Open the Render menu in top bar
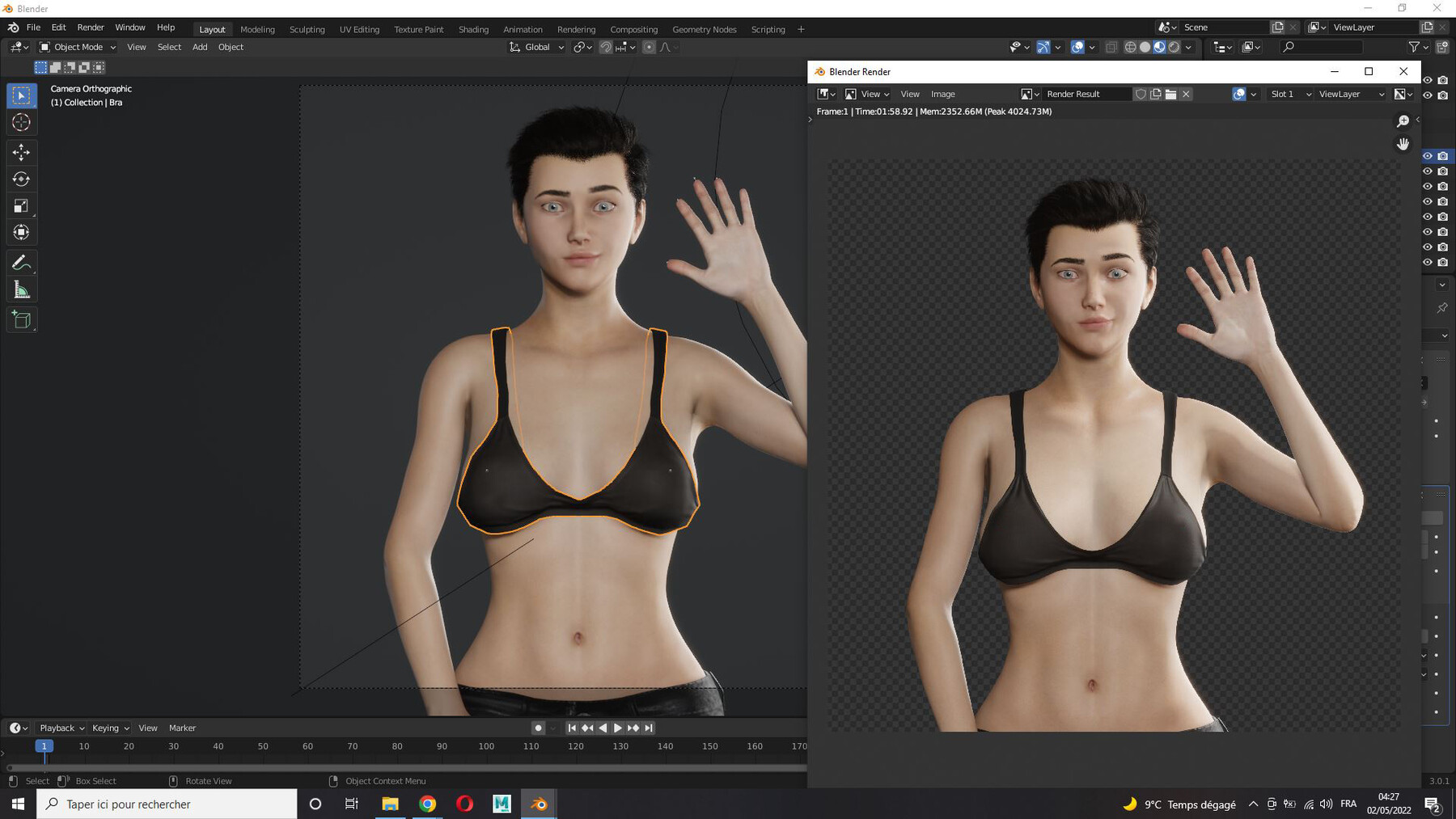 (91, 27)
